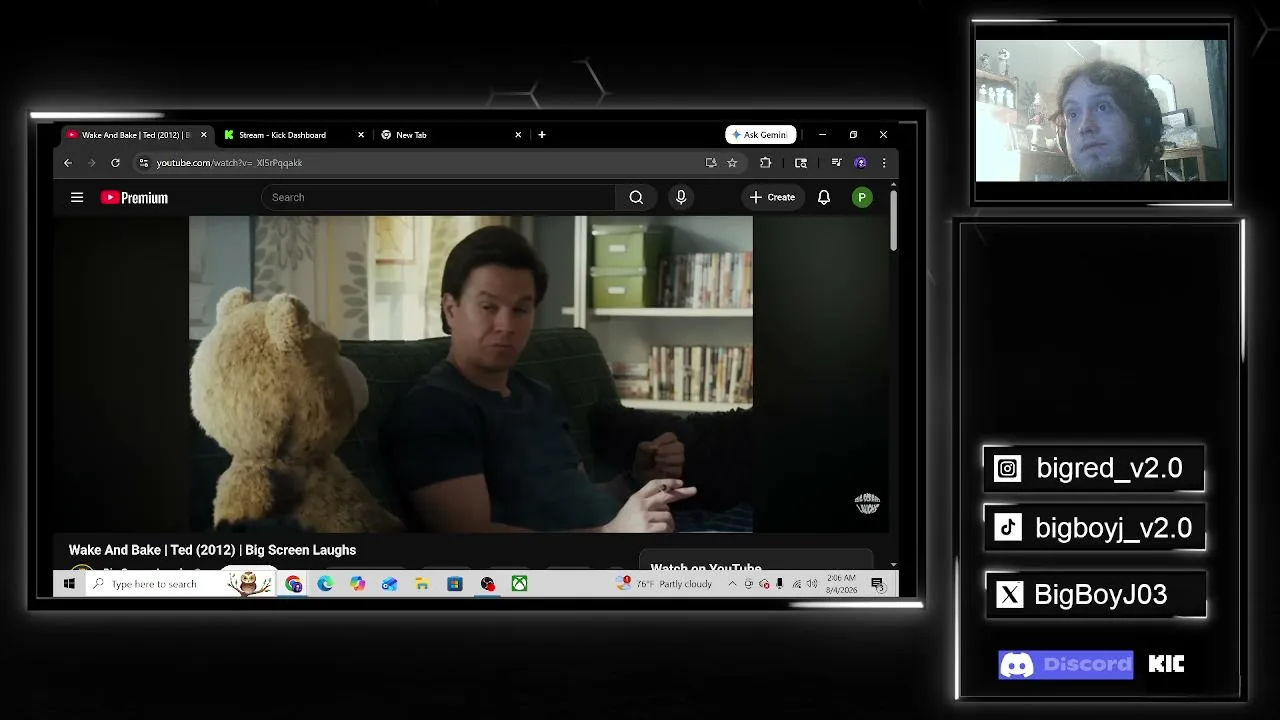
Task: Switch to the New Tab tab
Action: click(x=450, y=135)
